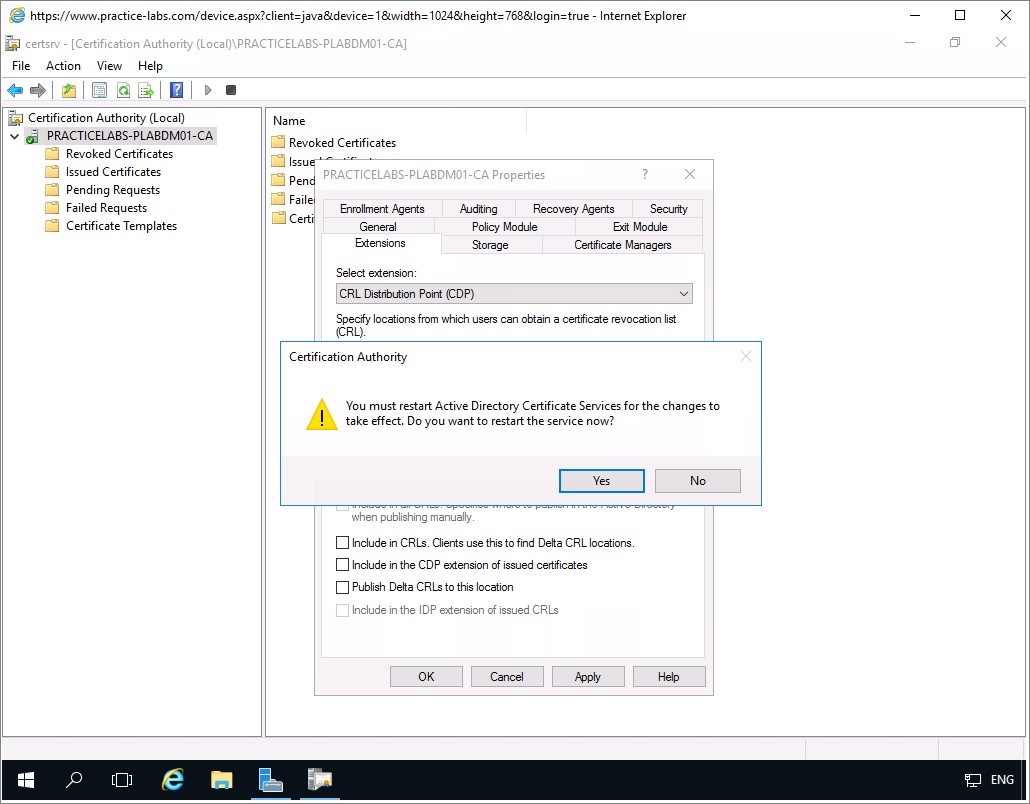Open the Help menu
The width and height of the screenshot is (1030, 804).
(x=150, y=66)
